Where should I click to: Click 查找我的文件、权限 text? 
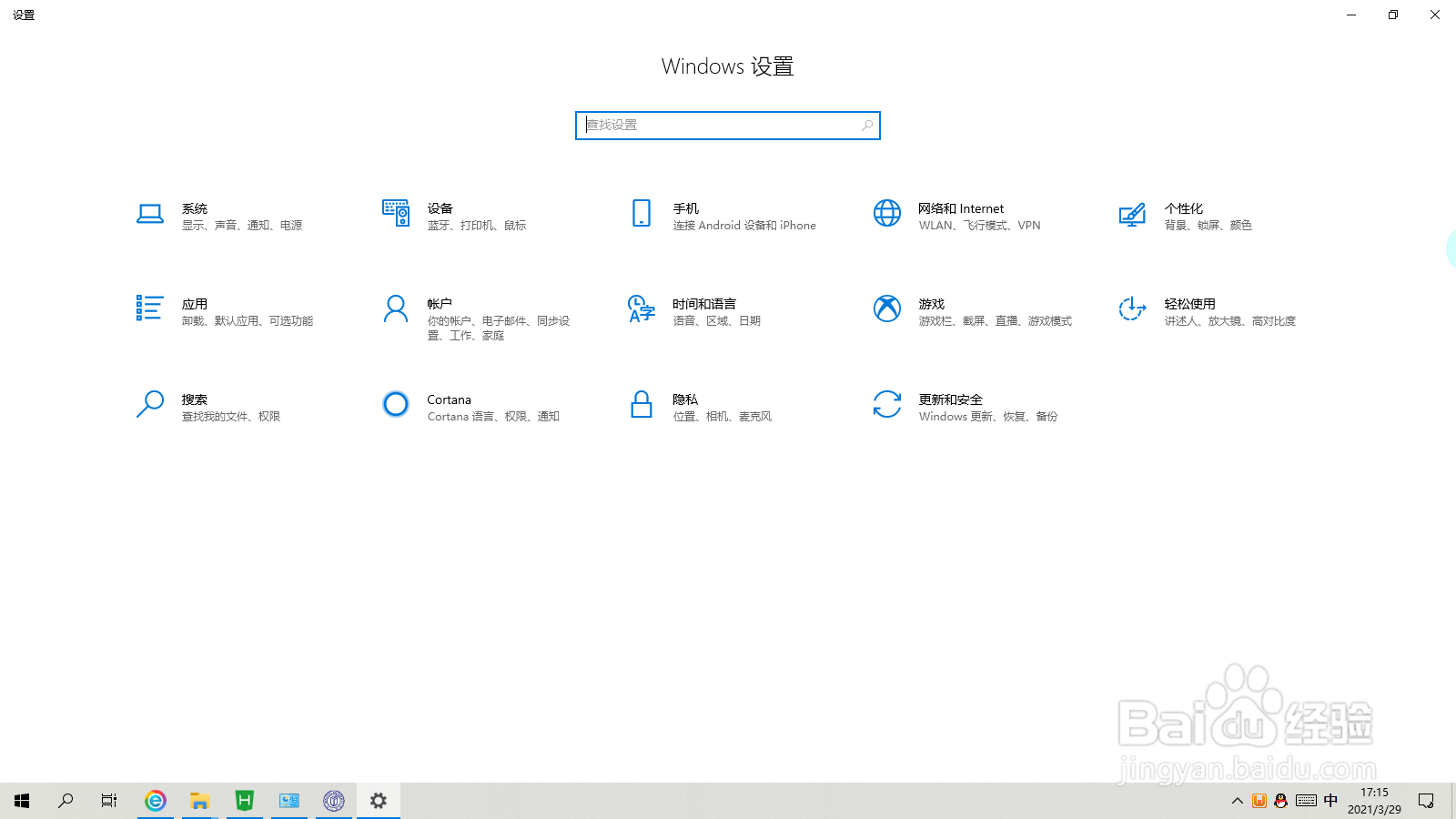231,417
